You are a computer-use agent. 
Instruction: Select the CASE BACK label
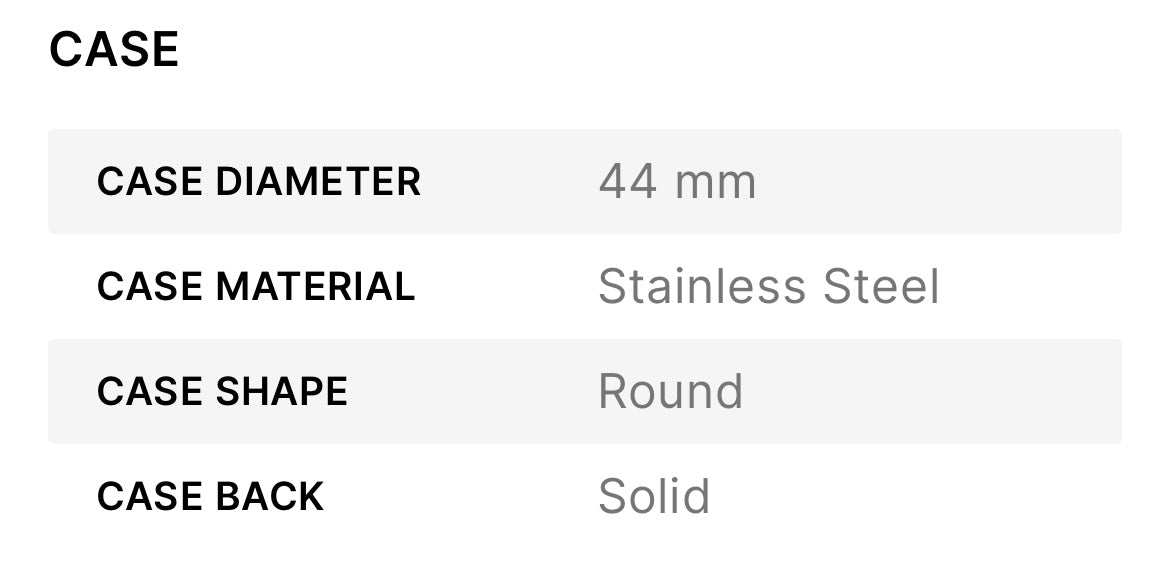(210, 497)
